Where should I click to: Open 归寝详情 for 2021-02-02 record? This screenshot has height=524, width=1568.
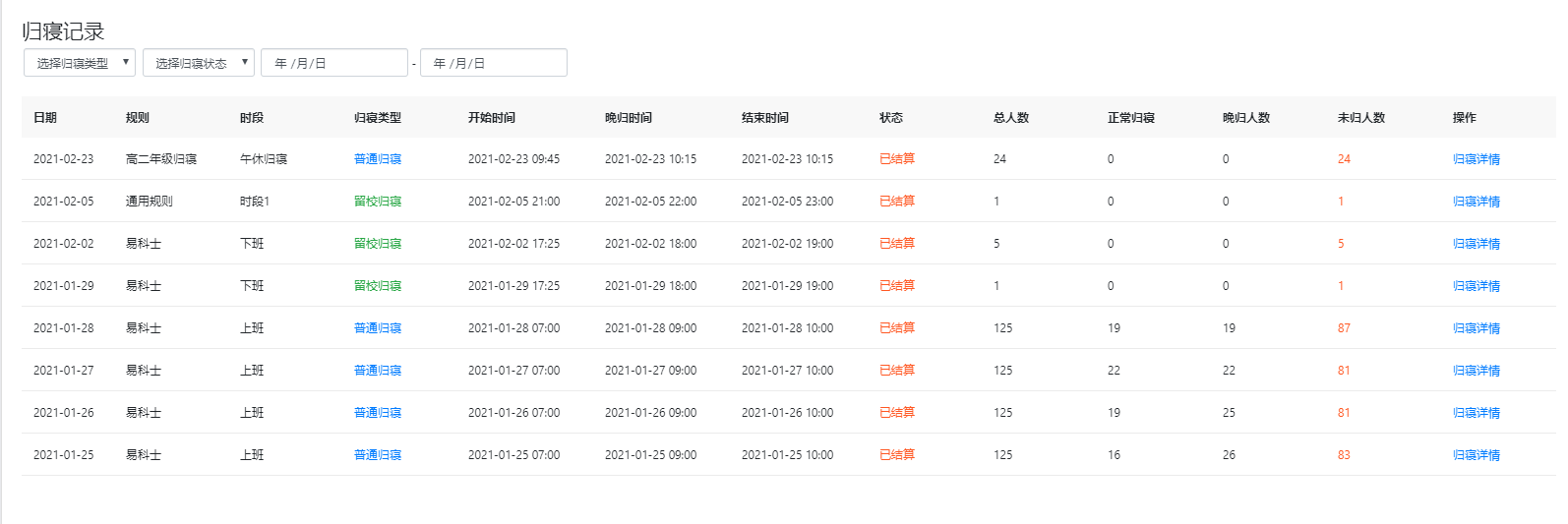(1476, 244)
